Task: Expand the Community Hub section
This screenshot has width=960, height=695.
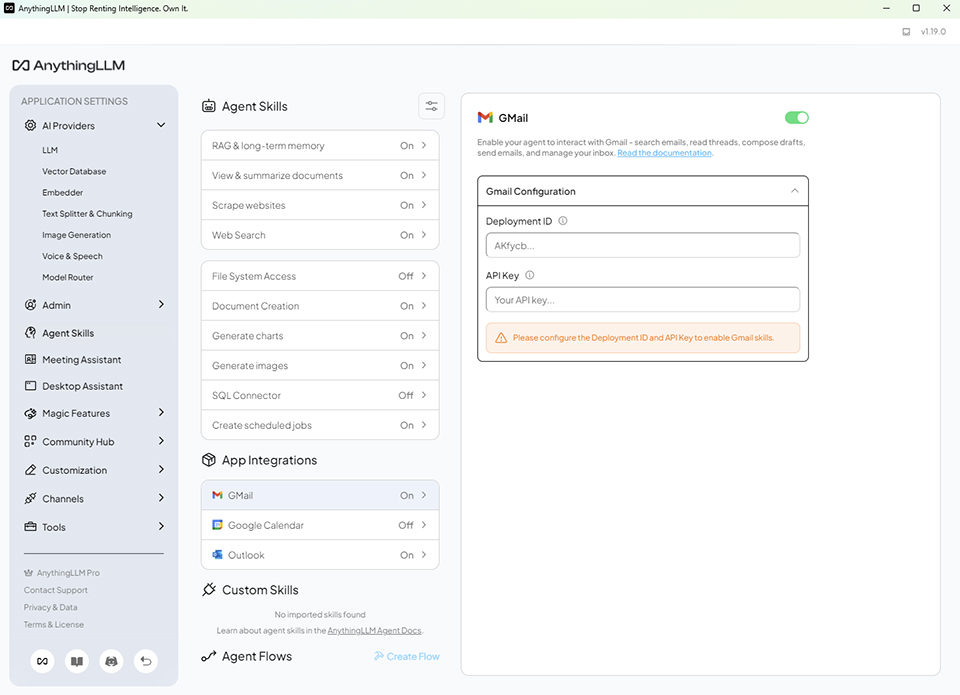Action: pyautogui.click(x=161, y=441)
